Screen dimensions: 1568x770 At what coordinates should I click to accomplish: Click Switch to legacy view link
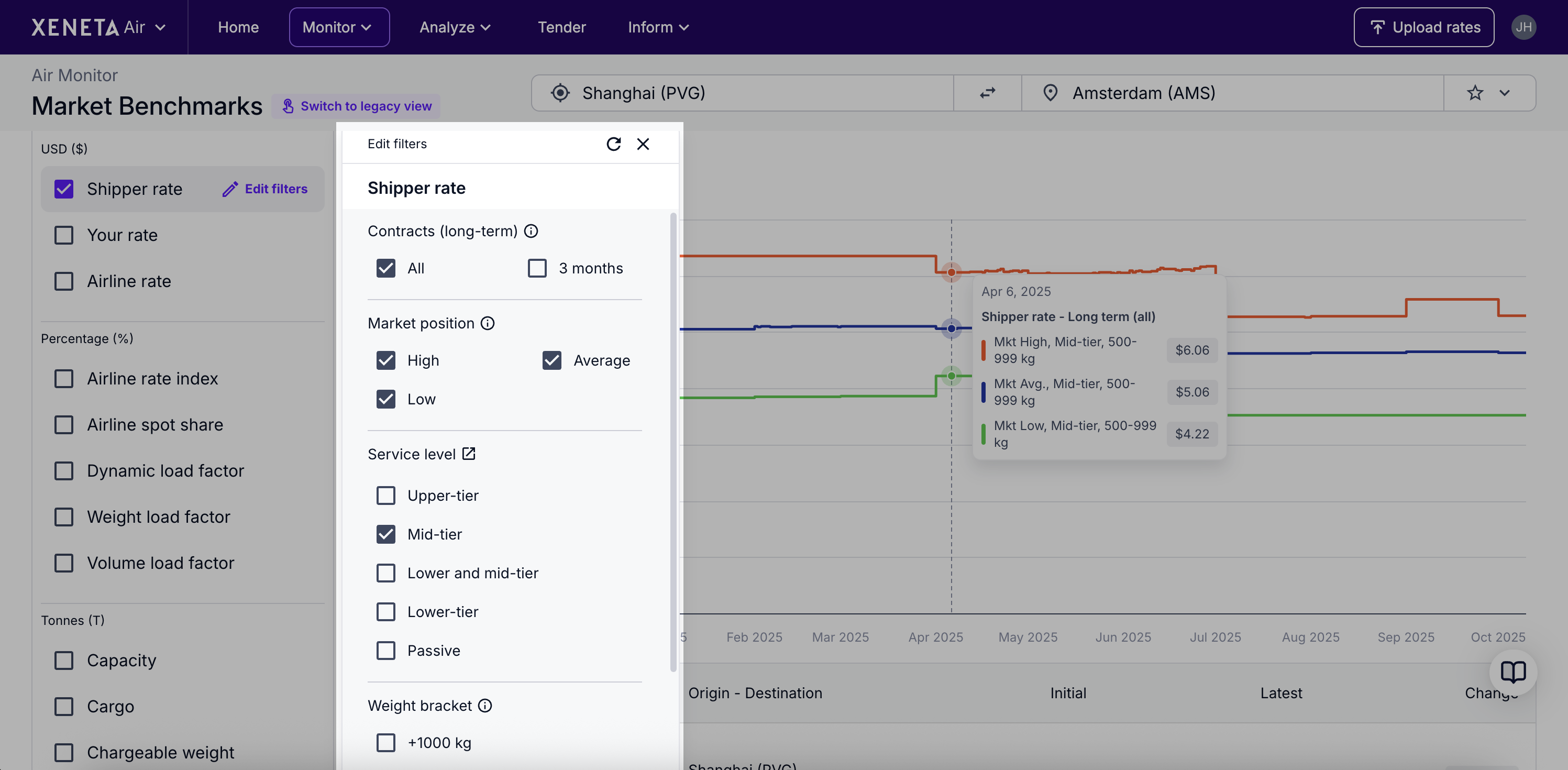click(357, 106)
